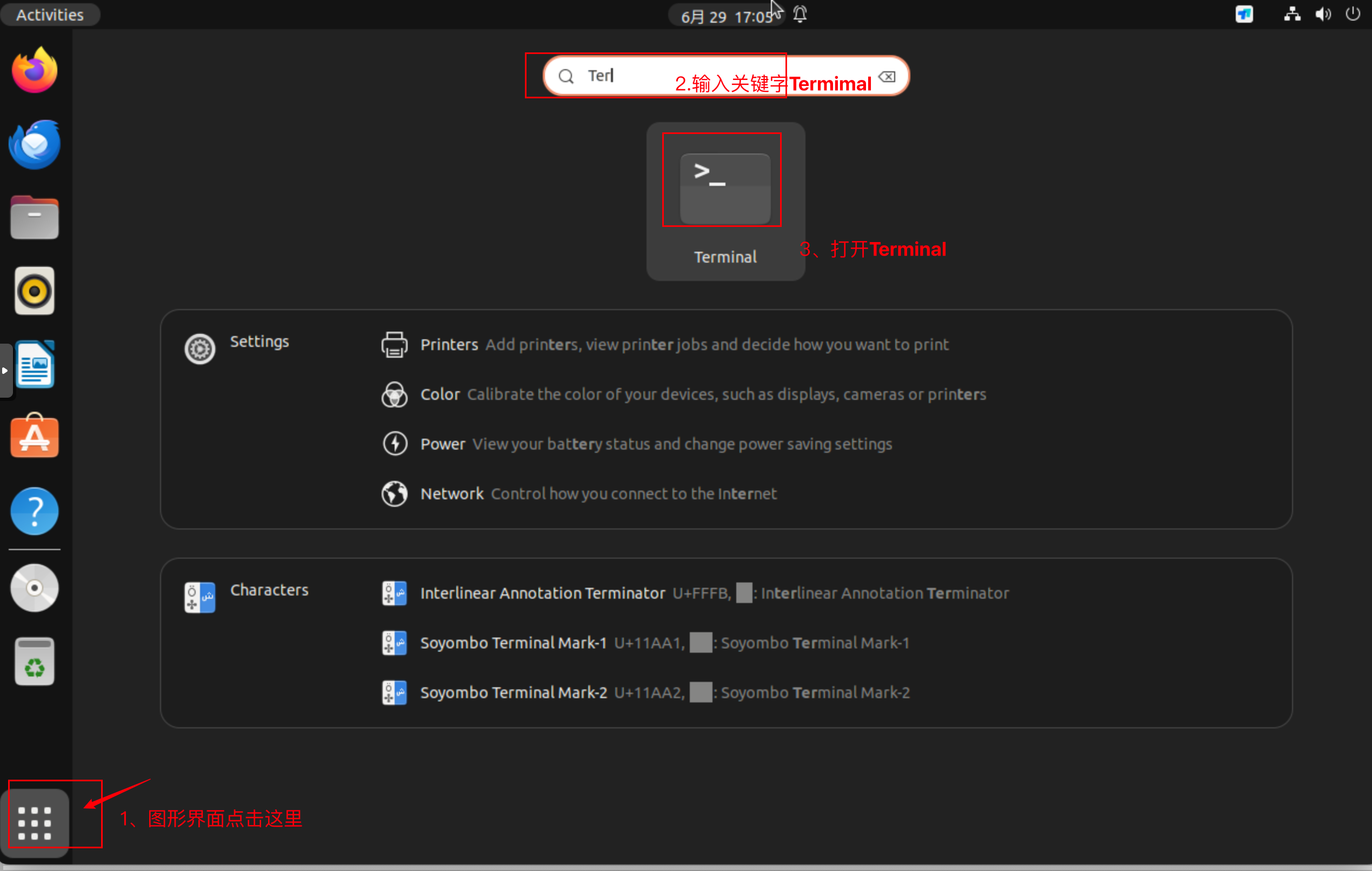Launch Firefox from the dock

(x=34, y=71)
